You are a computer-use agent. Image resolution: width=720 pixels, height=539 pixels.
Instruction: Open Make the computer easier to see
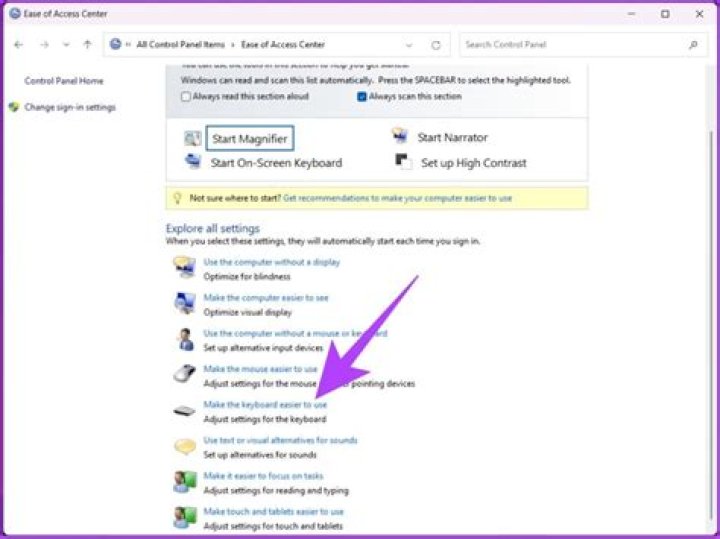click(266, 298)
